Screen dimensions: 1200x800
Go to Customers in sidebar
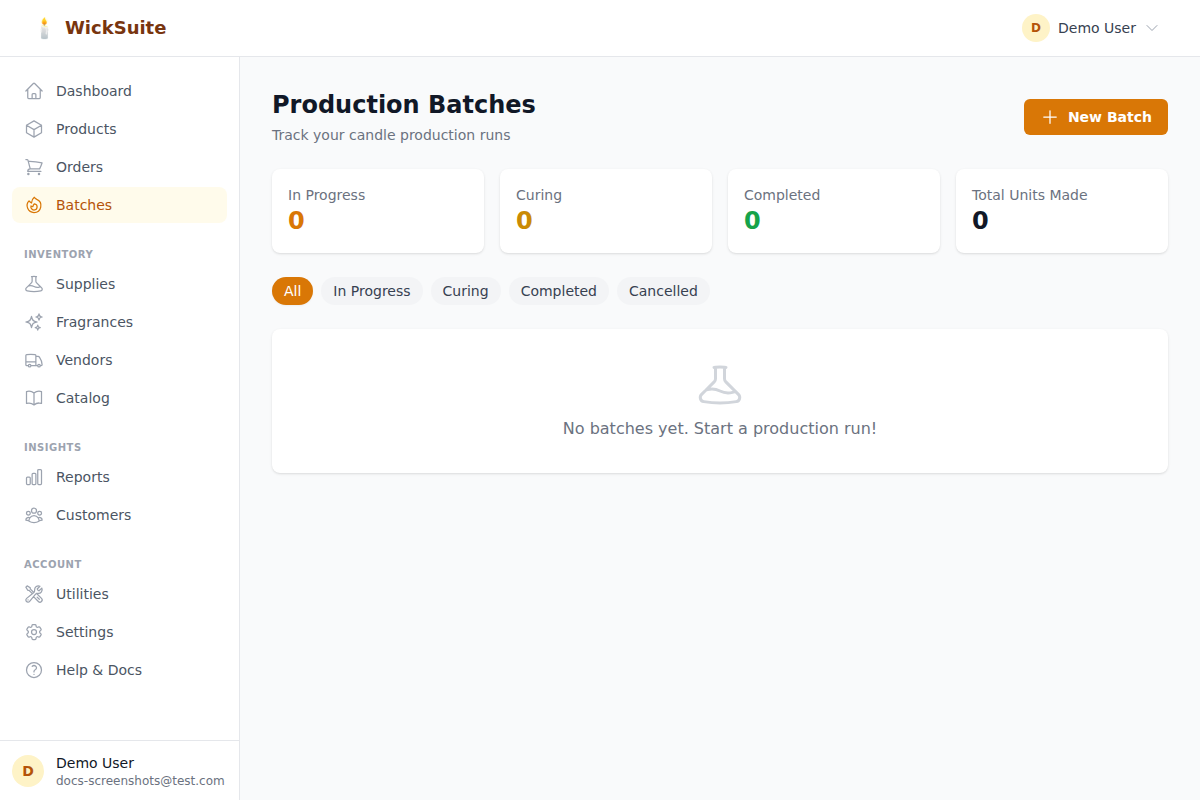[x=93, y=515]
